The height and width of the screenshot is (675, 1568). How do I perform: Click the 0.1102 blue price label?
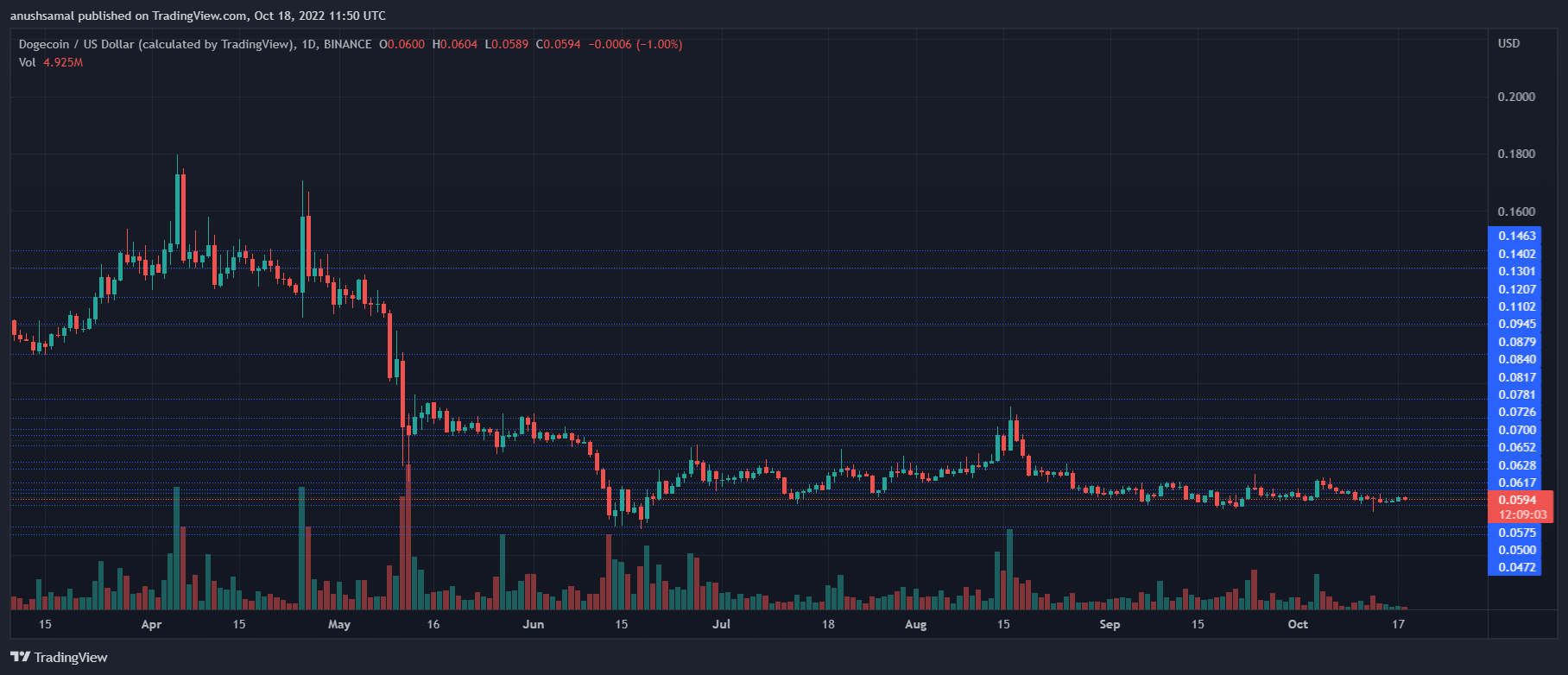(x=1517, y=306)
